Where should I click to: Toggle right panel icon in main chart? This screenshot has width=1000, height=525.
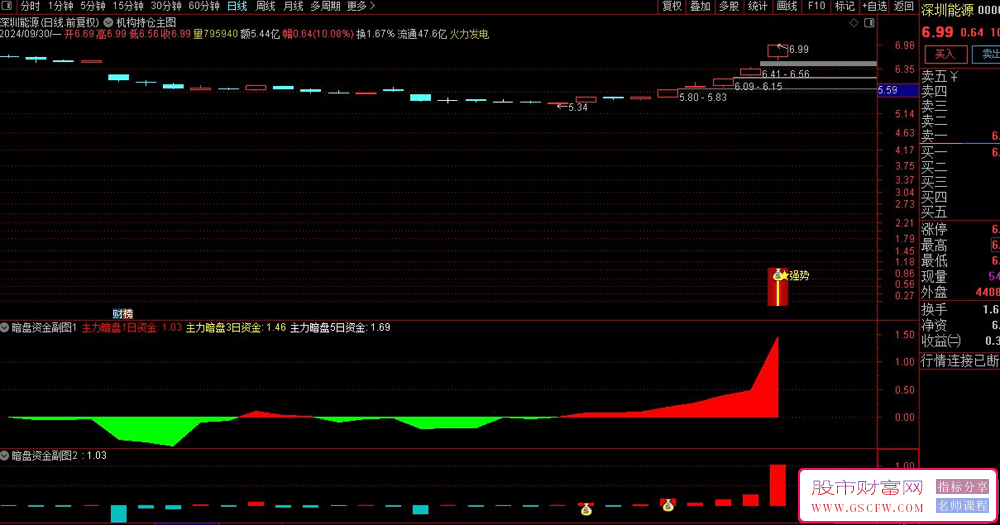869,22
